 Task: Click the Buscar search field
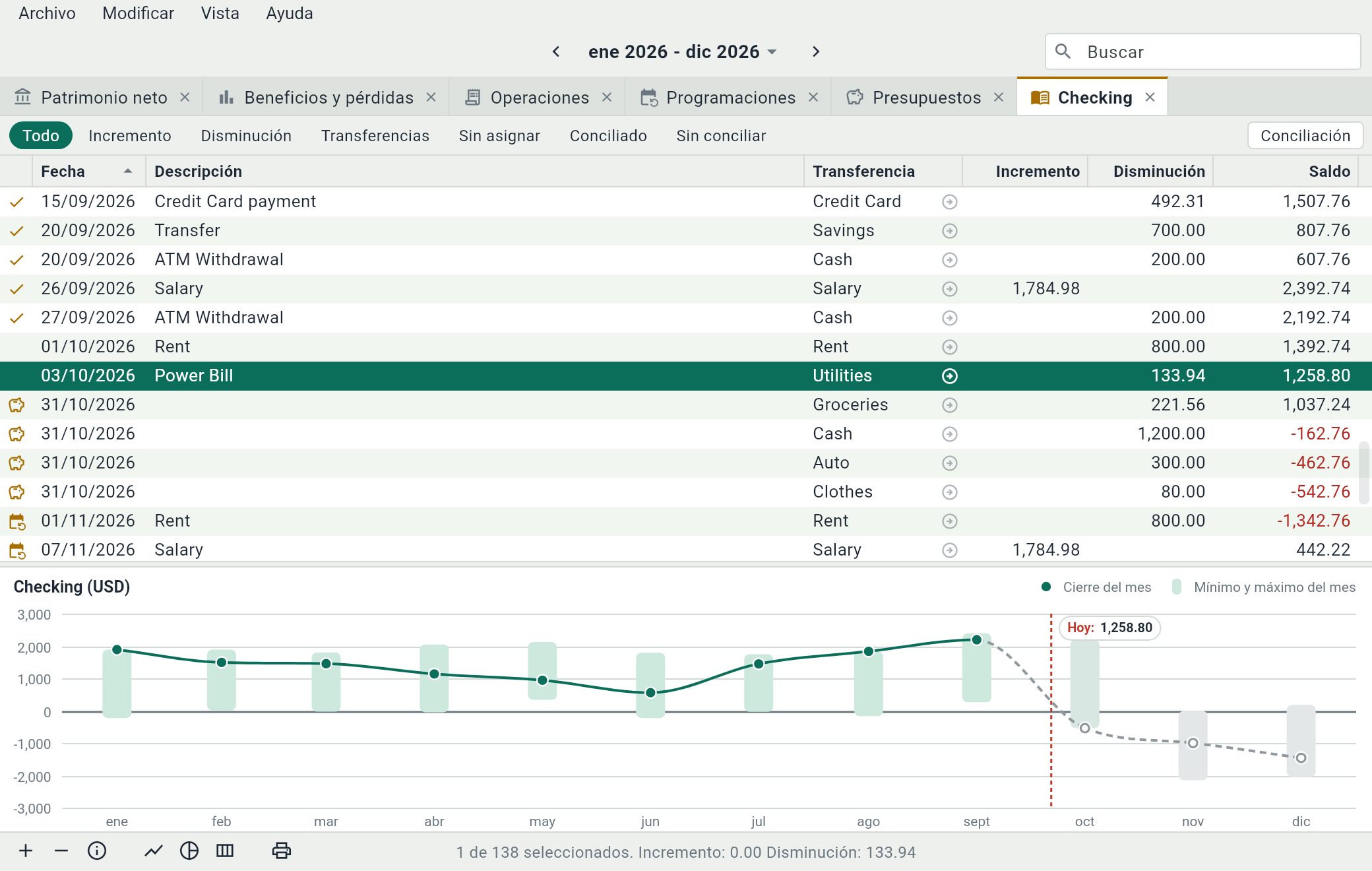1203,51
